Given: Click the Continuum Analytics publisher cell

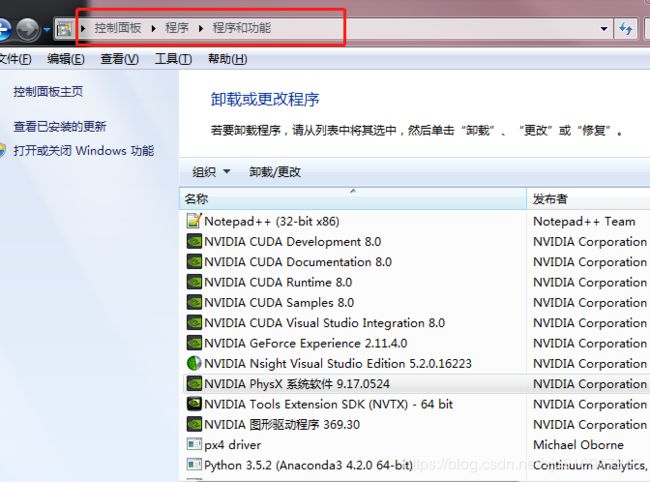Looking at the screenshot, I should click(591, 465).
